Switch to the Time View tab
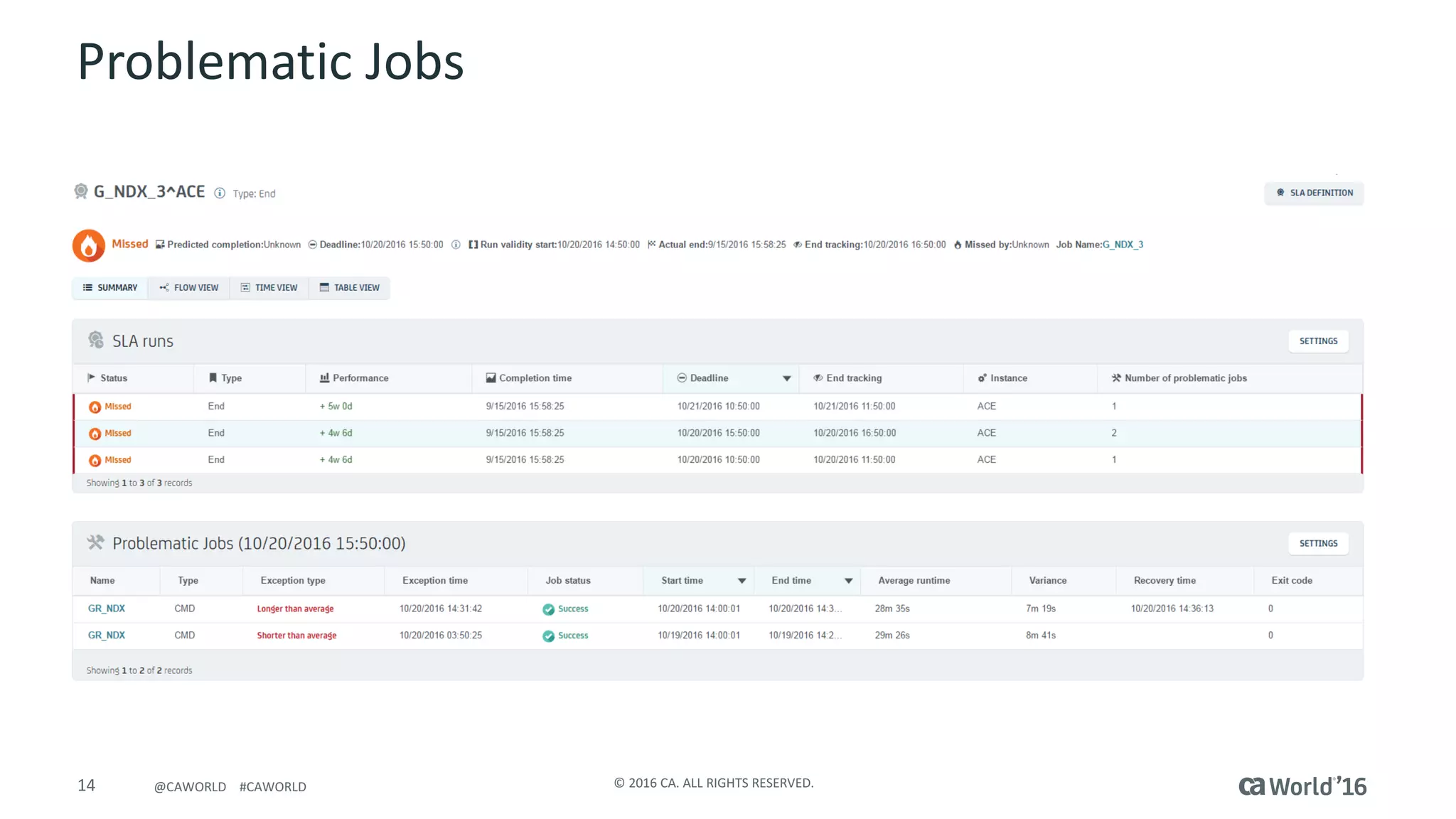 (269, 288)
